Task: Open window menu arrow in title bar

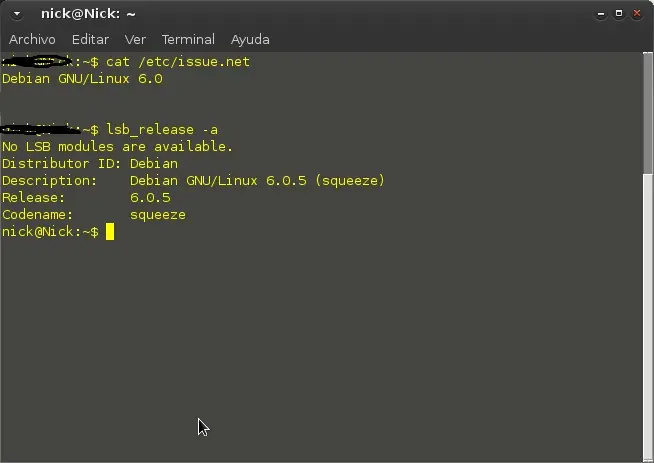Action: click(17, 14)
